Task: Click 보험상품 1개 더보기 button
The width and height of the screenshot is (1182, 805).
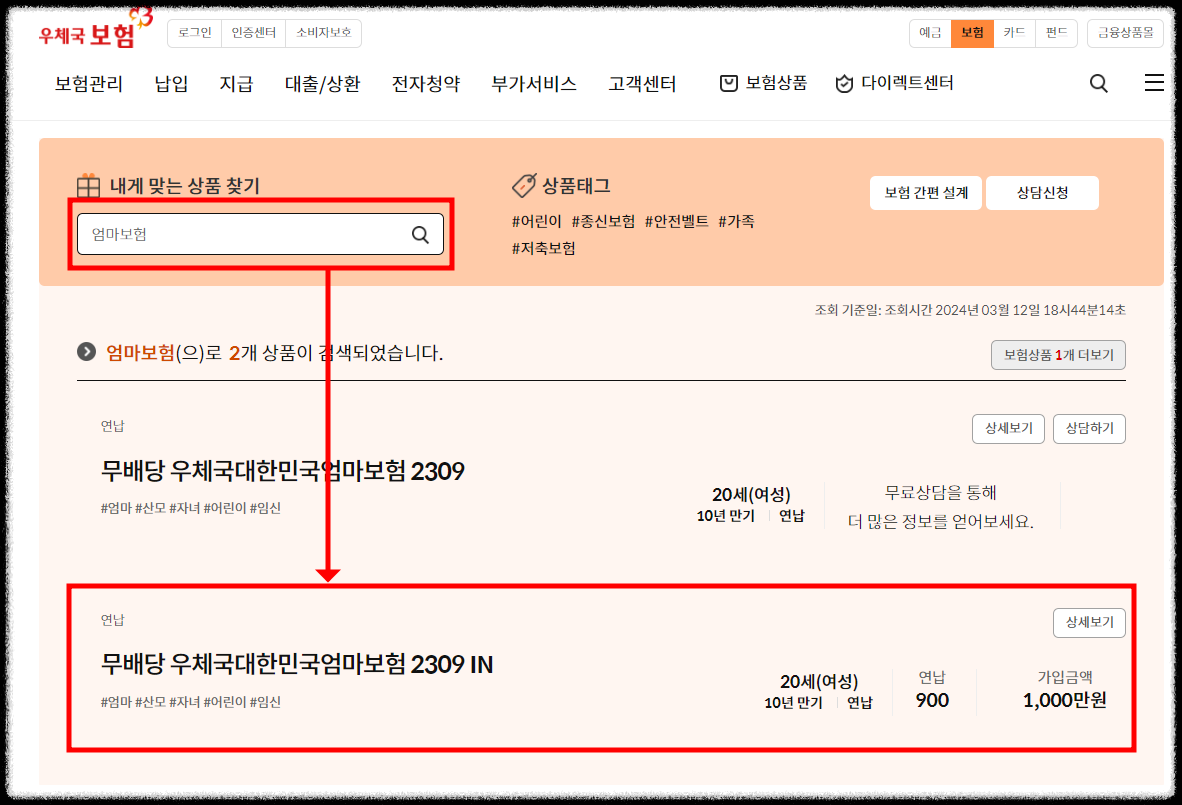Action: tap(1058, 355)
